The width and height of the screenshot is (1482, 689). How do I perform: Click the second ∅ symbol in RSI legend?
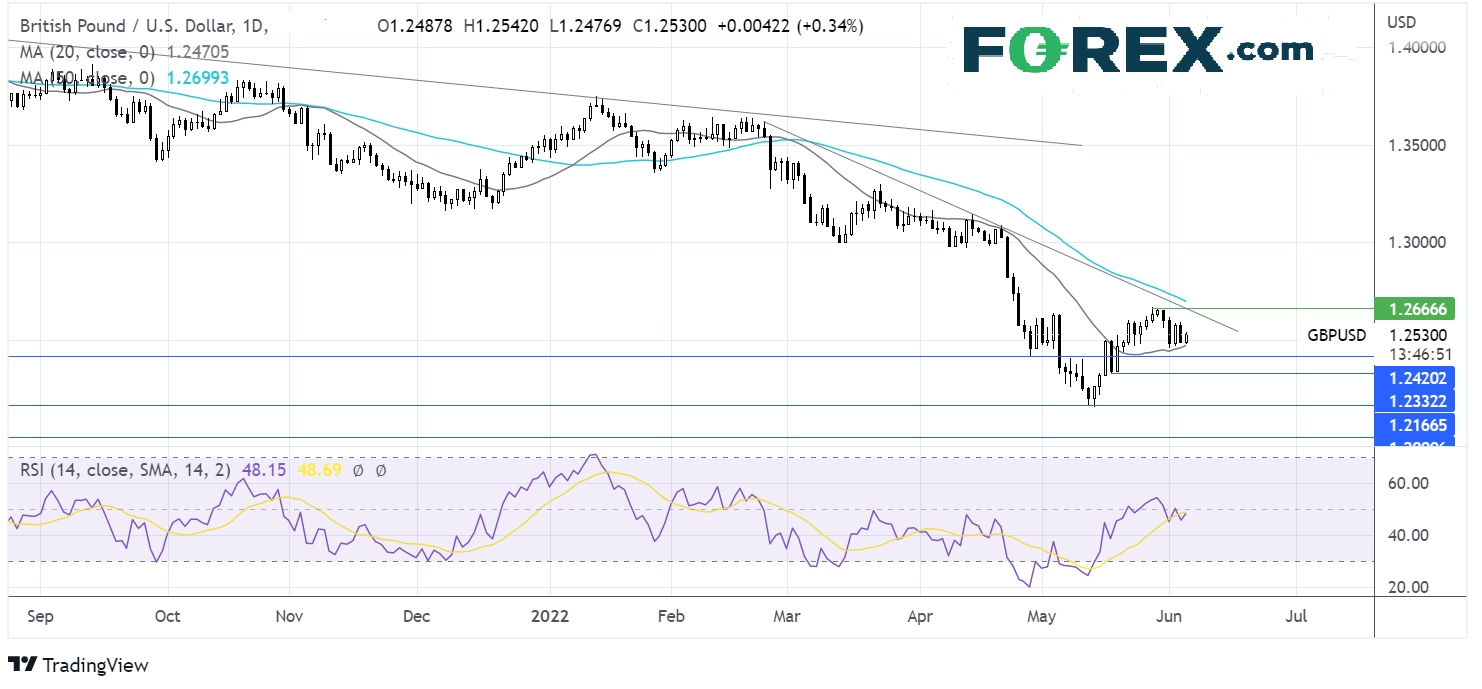381,468
